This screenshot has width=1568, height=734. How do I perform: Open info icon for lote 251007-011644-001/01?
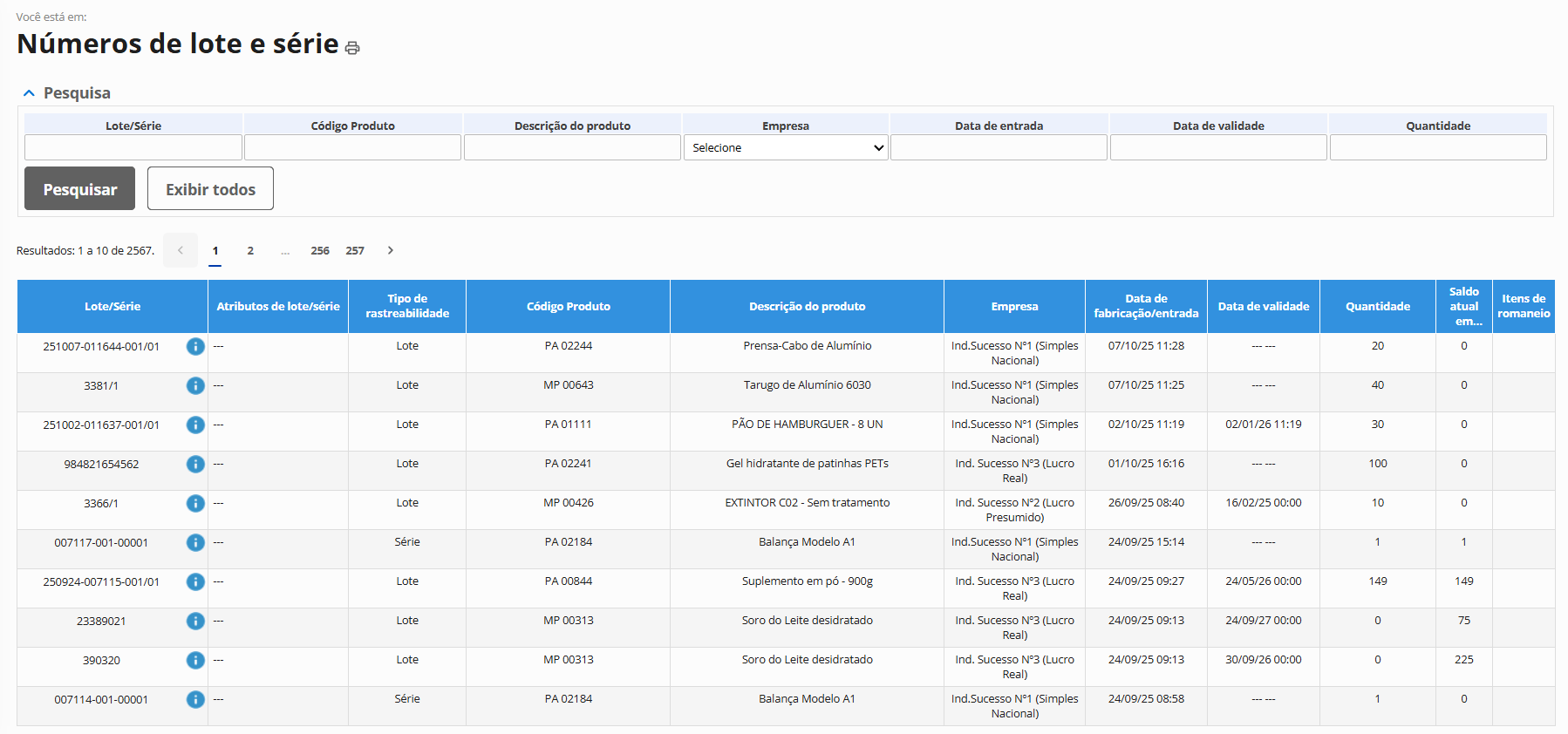(195, 346)
